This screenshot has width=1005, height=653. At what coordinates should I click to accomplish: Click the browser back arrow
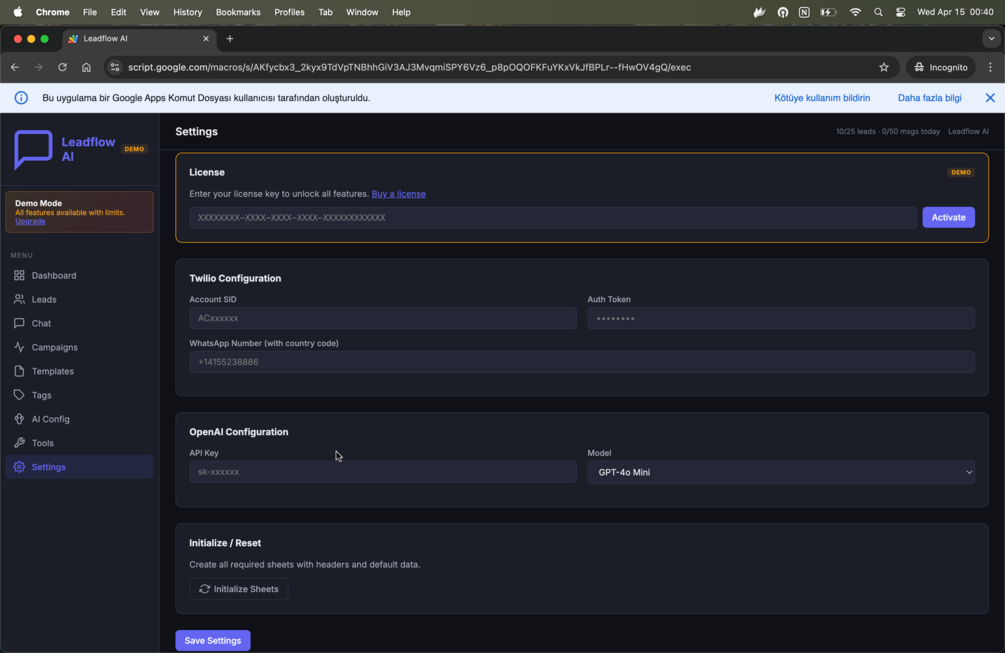point(15,67)
